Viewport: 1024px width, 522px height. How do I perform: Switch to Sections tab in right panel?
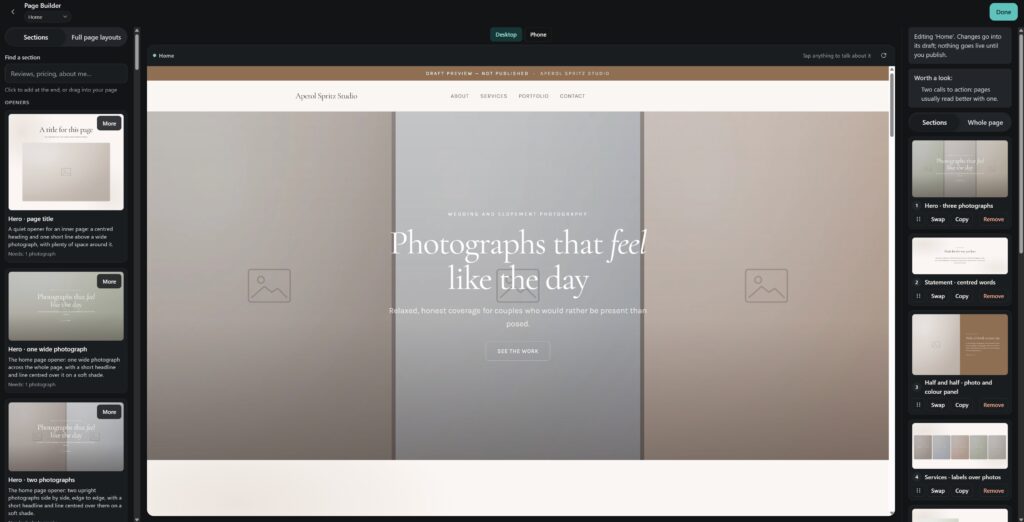[x=934, y=122]
